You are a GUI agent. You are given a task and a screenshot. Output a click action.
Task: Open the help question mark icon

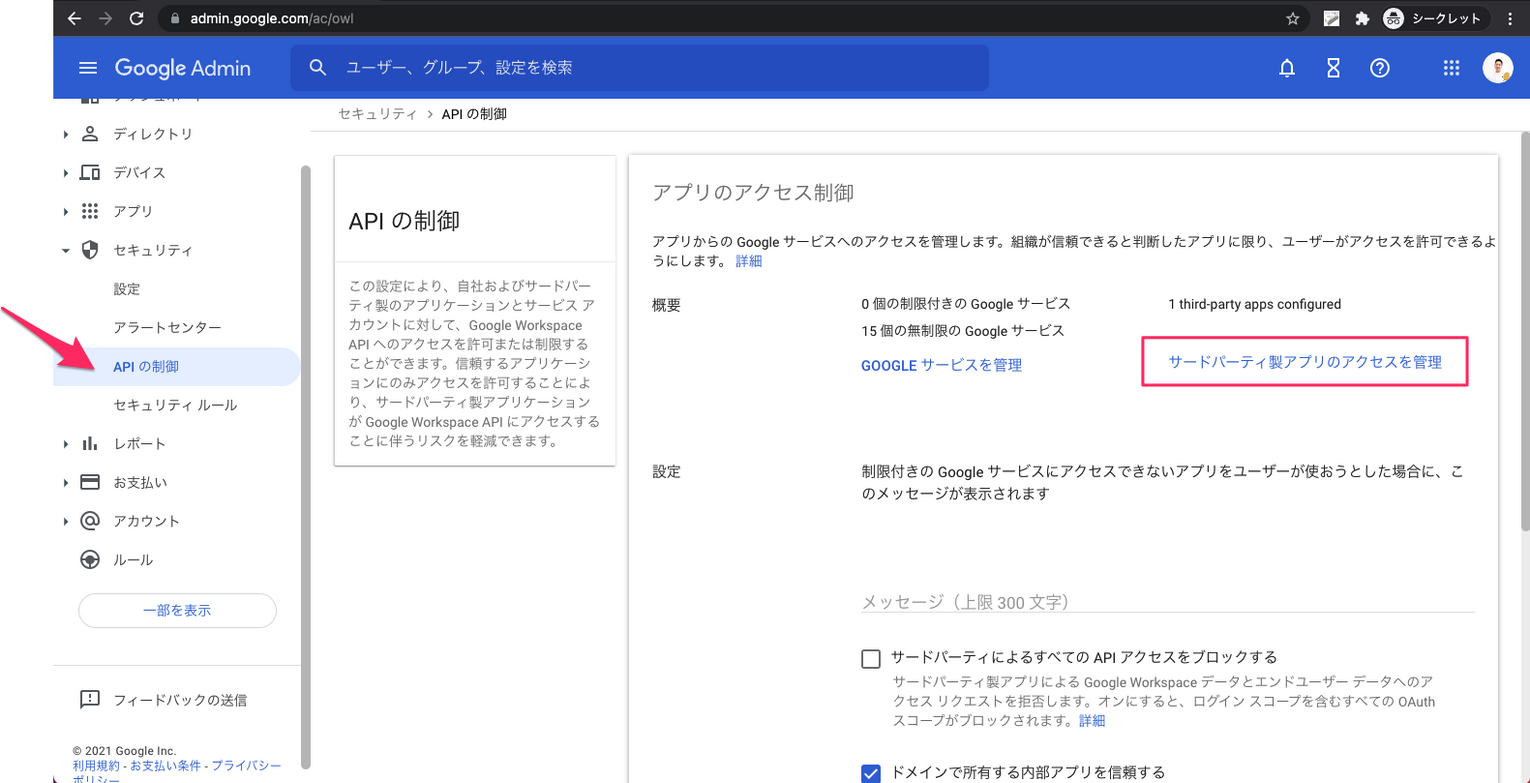pyautogui.click(x=1380, y=68)
